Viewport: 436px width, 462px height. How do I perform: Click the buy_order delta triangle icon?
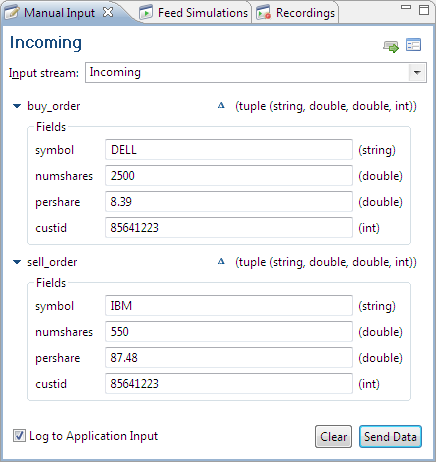click(221, 106)
